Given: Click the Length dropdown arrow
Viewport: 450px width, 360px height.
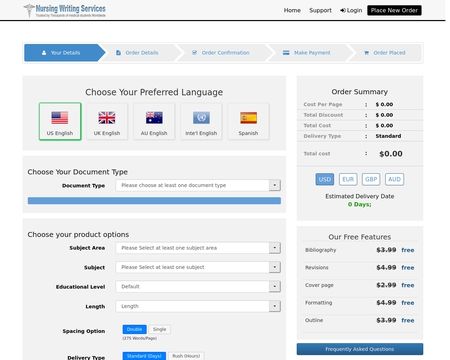Looking at the screenshot, I should (275, 306).
